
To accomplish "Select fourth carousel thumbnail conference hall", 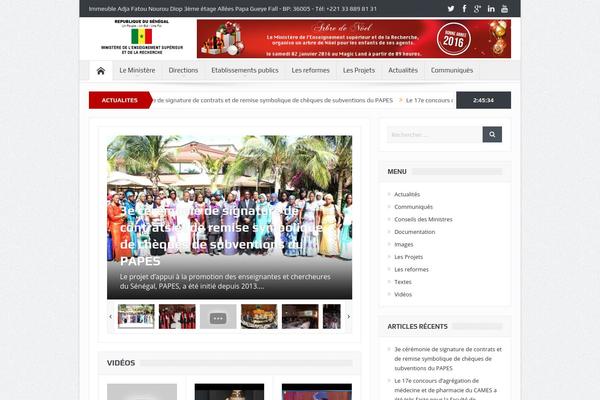I will pos(259,317).
